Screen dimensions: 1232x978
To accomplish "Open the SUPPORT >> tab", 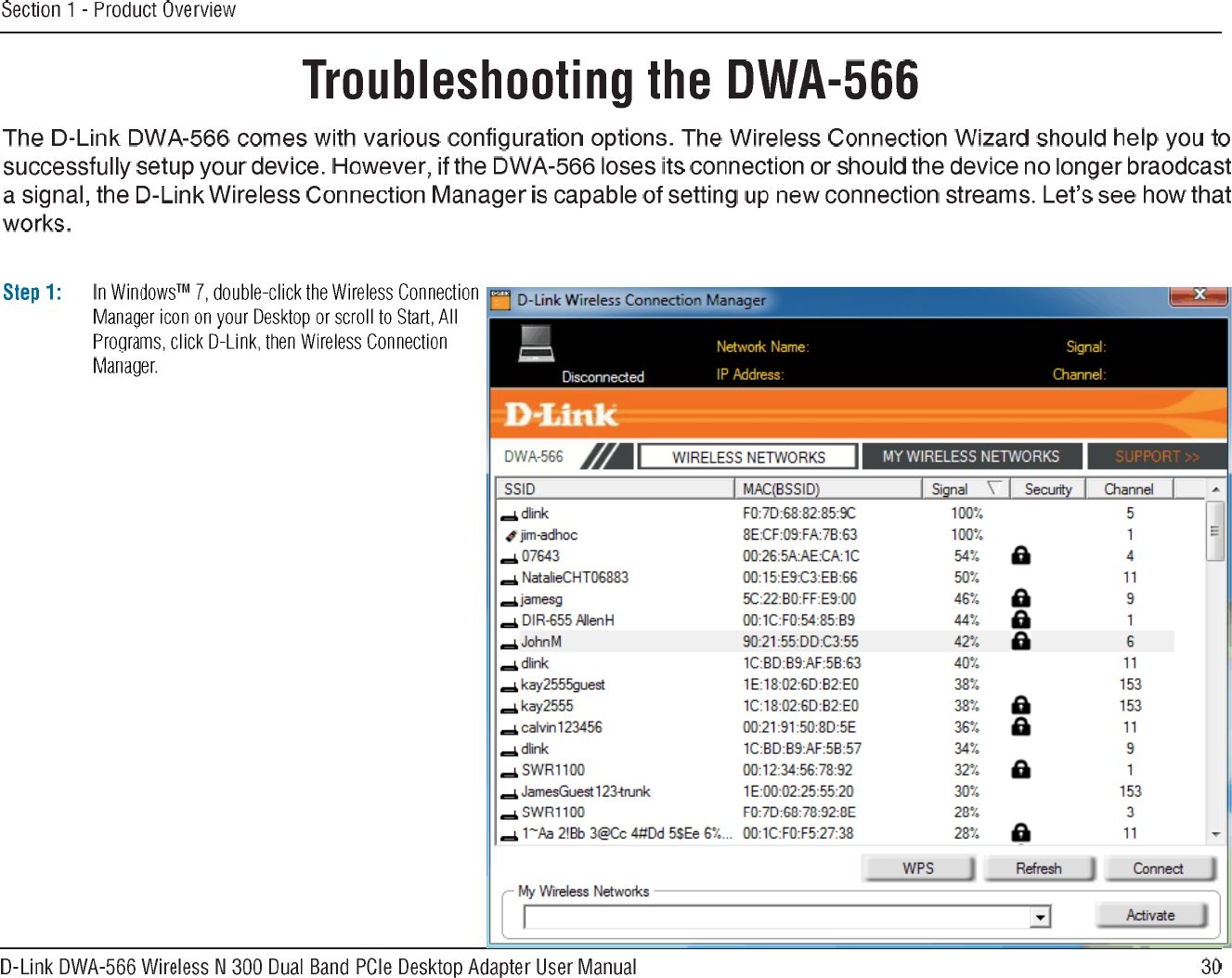I will 1157,456.
